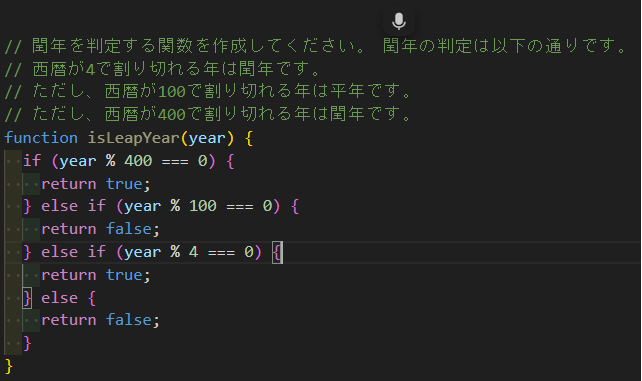Click the number 400 in first condition
The image size is (642, 381).
[x=138, y=161]
